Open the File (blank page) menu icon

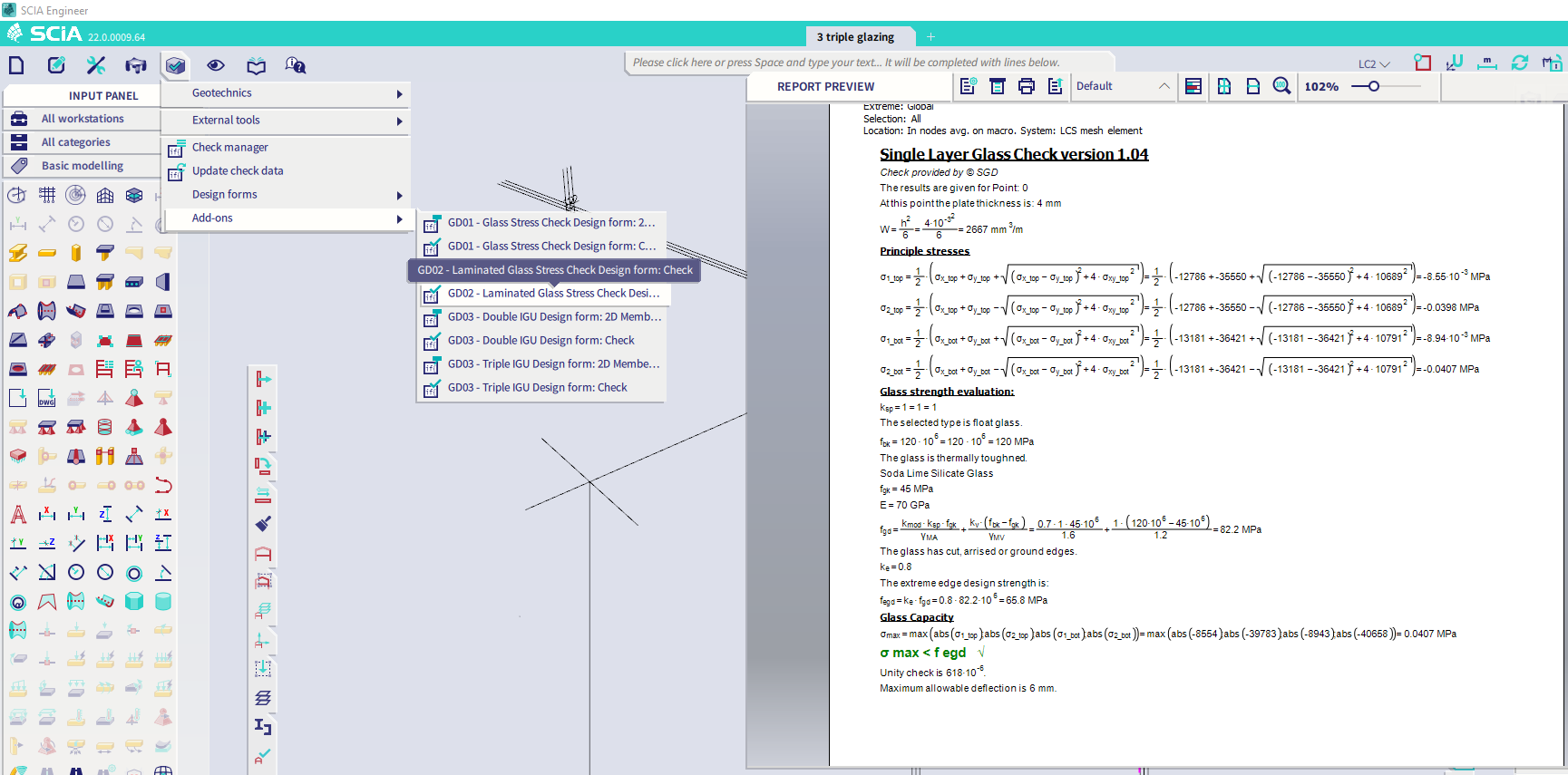pyautogui.click(x=16, y=65)
